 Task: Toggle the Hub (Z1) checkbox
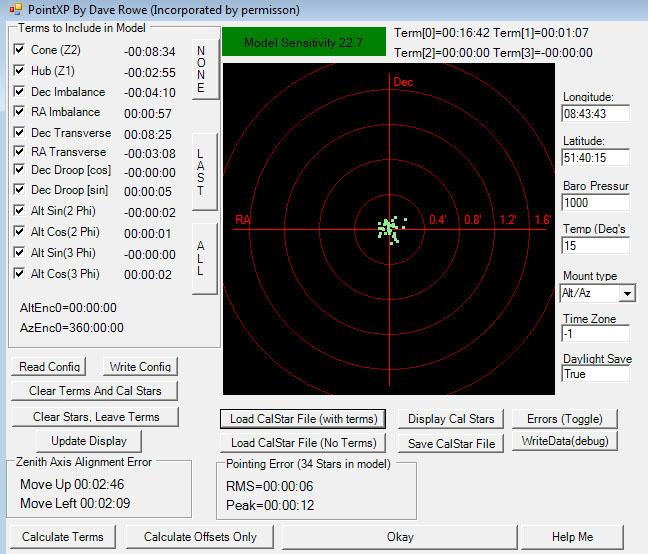19,70
